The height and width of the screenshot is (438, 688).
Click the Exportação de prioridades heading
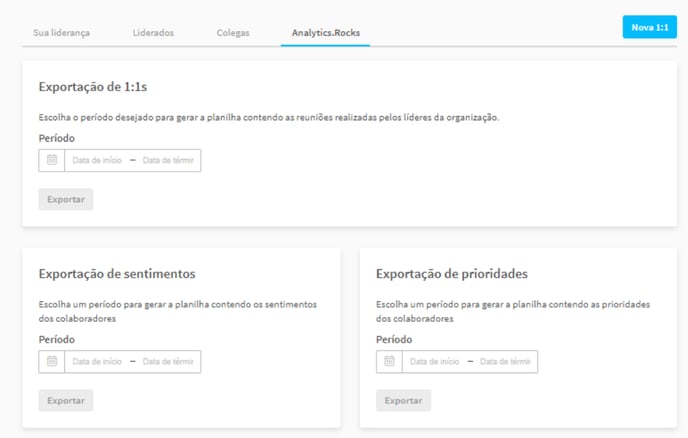(x=451, y=273)
